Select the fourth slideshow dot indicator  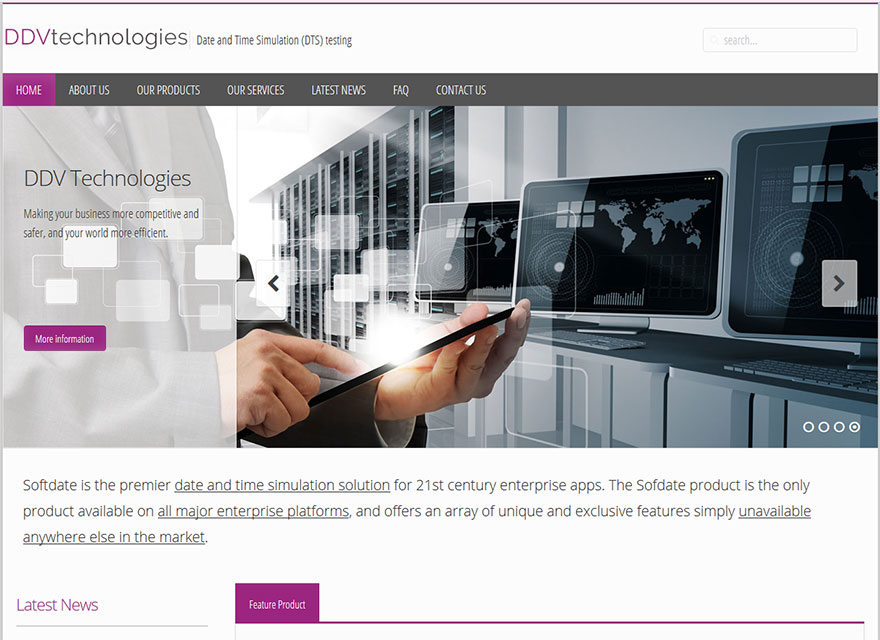[854, 427]
